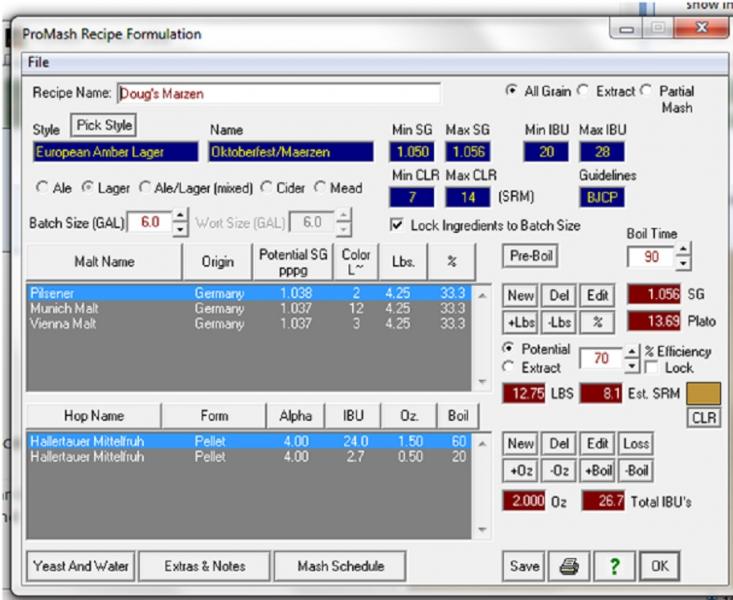Click the estimated SRM color swatch
The image size is (733, 600).
703,393
